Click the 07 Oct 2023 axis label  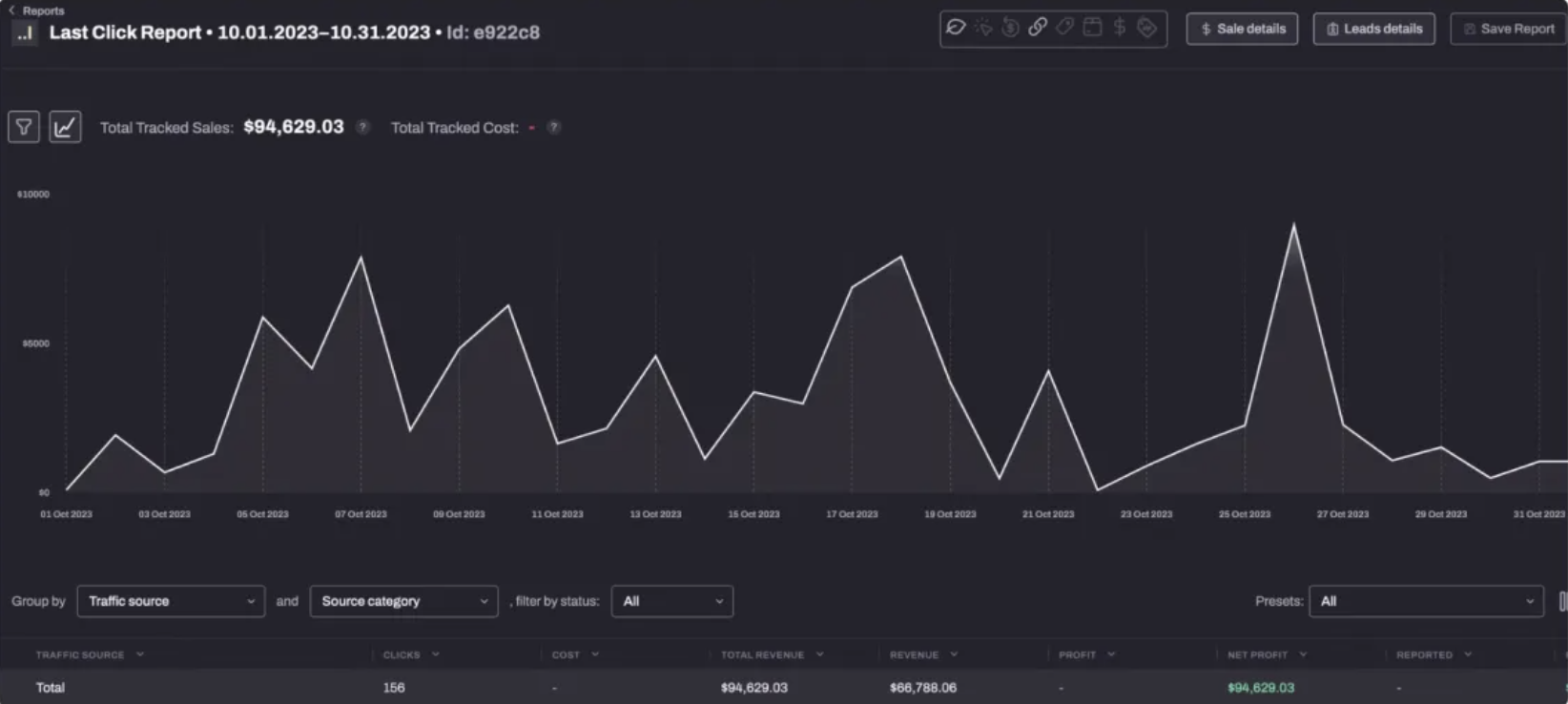pos(361,514)
